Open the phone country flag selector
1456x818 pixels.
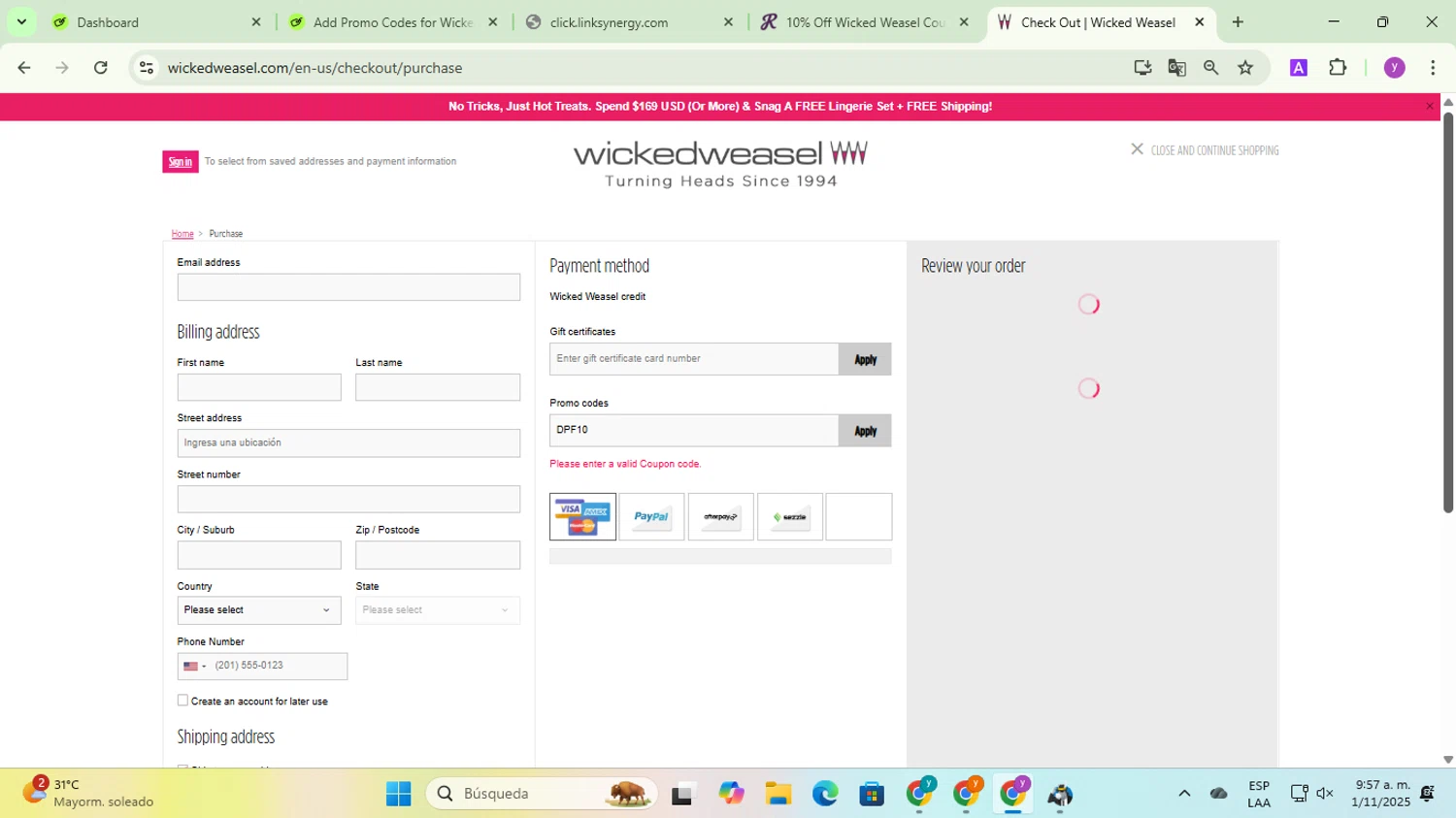point(195,666)
